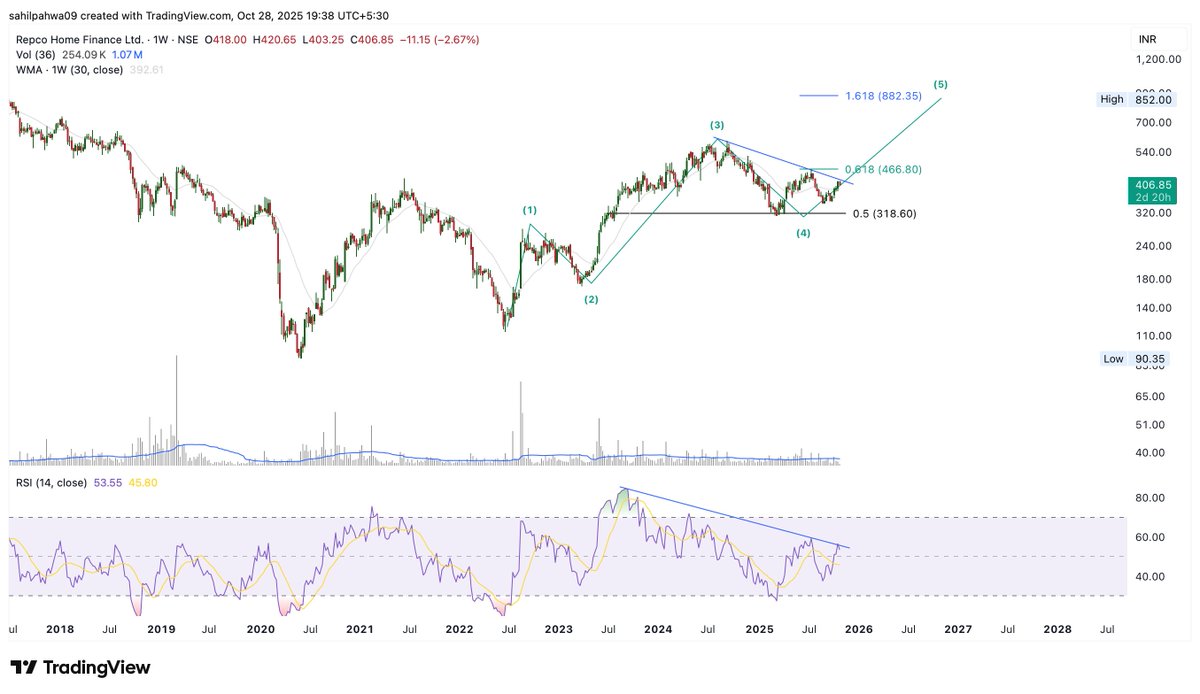Click the current price label 406.85 on axis

point(1151,185)
